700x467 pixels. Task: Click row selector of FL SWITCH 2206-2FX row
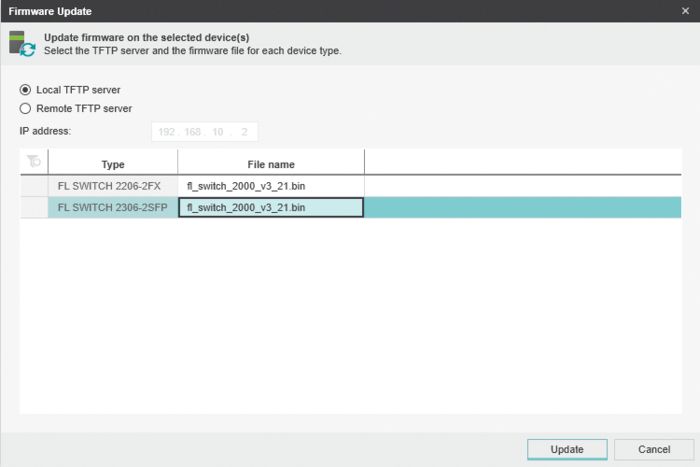coord(34,186)
